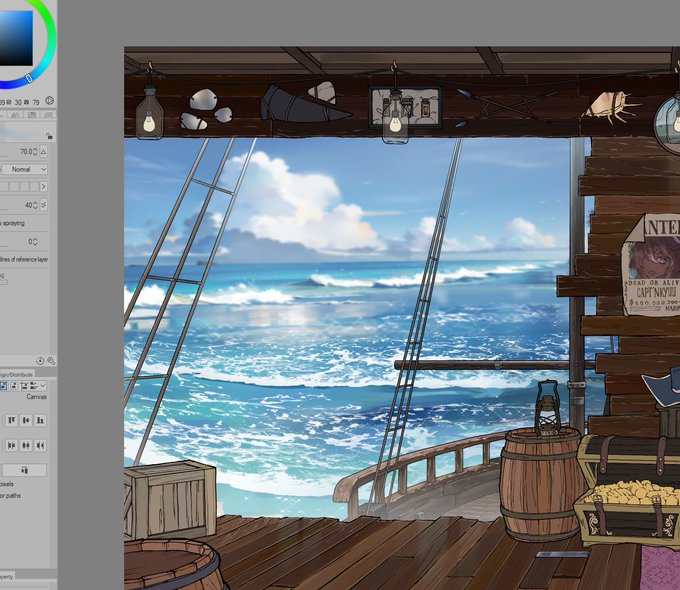Viewport: 680px width, 590px height.
Task: Click the 'or paths' option label
Action: point(10,496)
